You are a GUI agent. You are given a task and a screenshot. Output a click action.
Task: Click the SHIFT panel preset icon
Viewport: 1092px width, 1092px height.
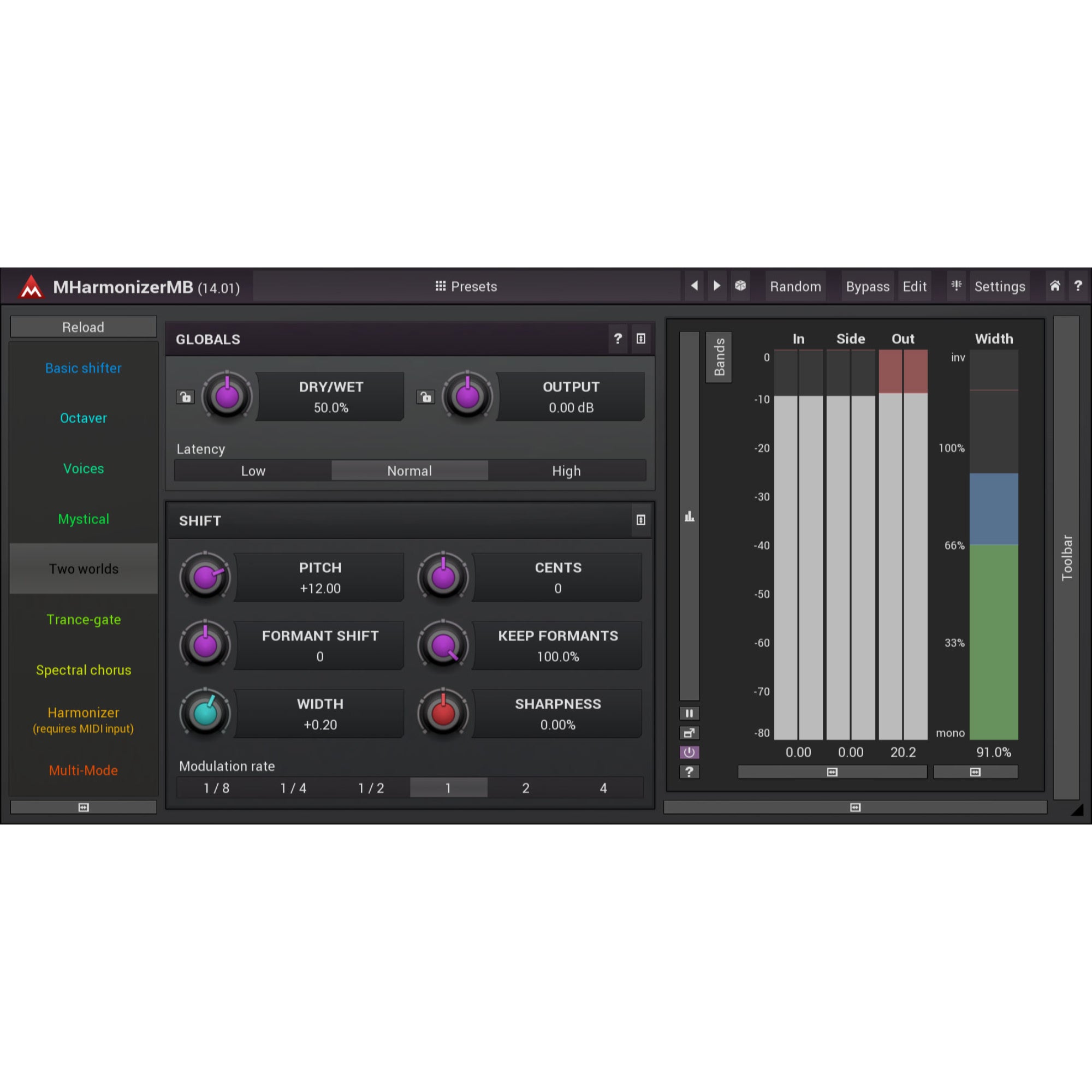640,520
